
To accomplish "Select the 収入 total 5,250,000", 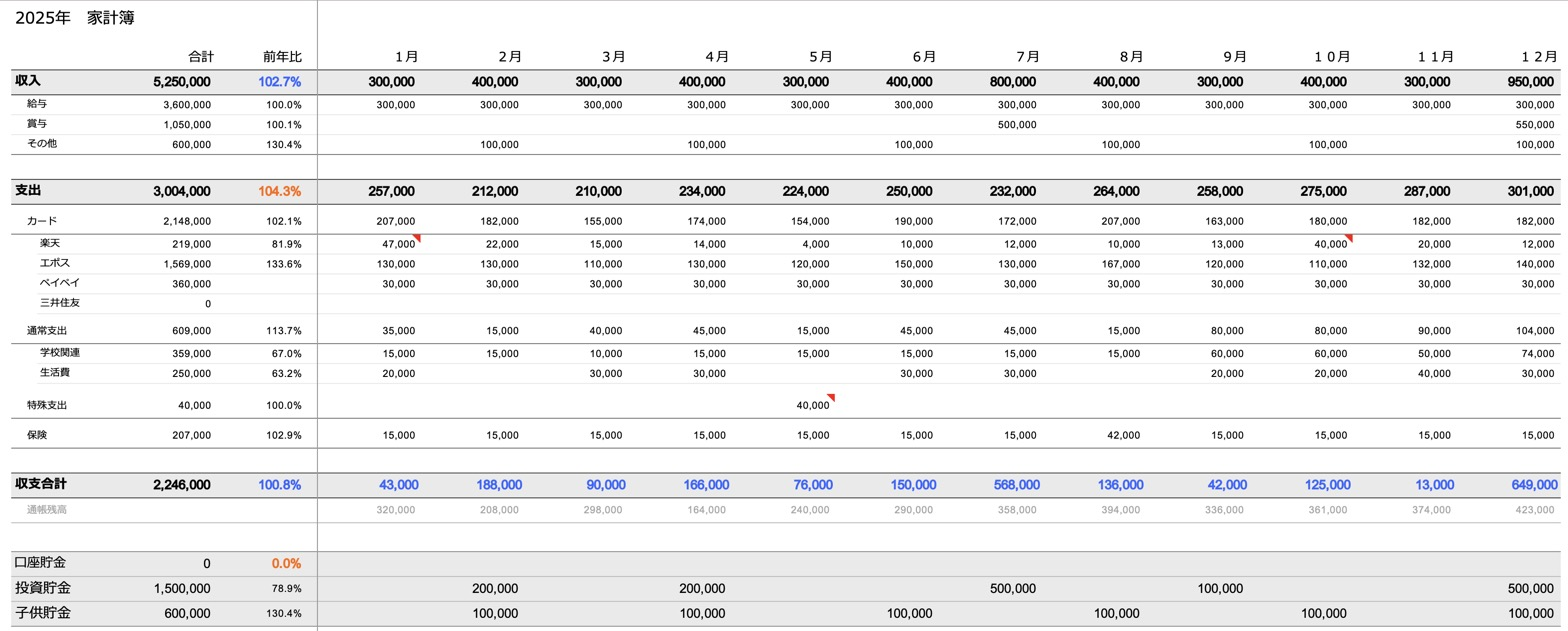I will (182, 82).
